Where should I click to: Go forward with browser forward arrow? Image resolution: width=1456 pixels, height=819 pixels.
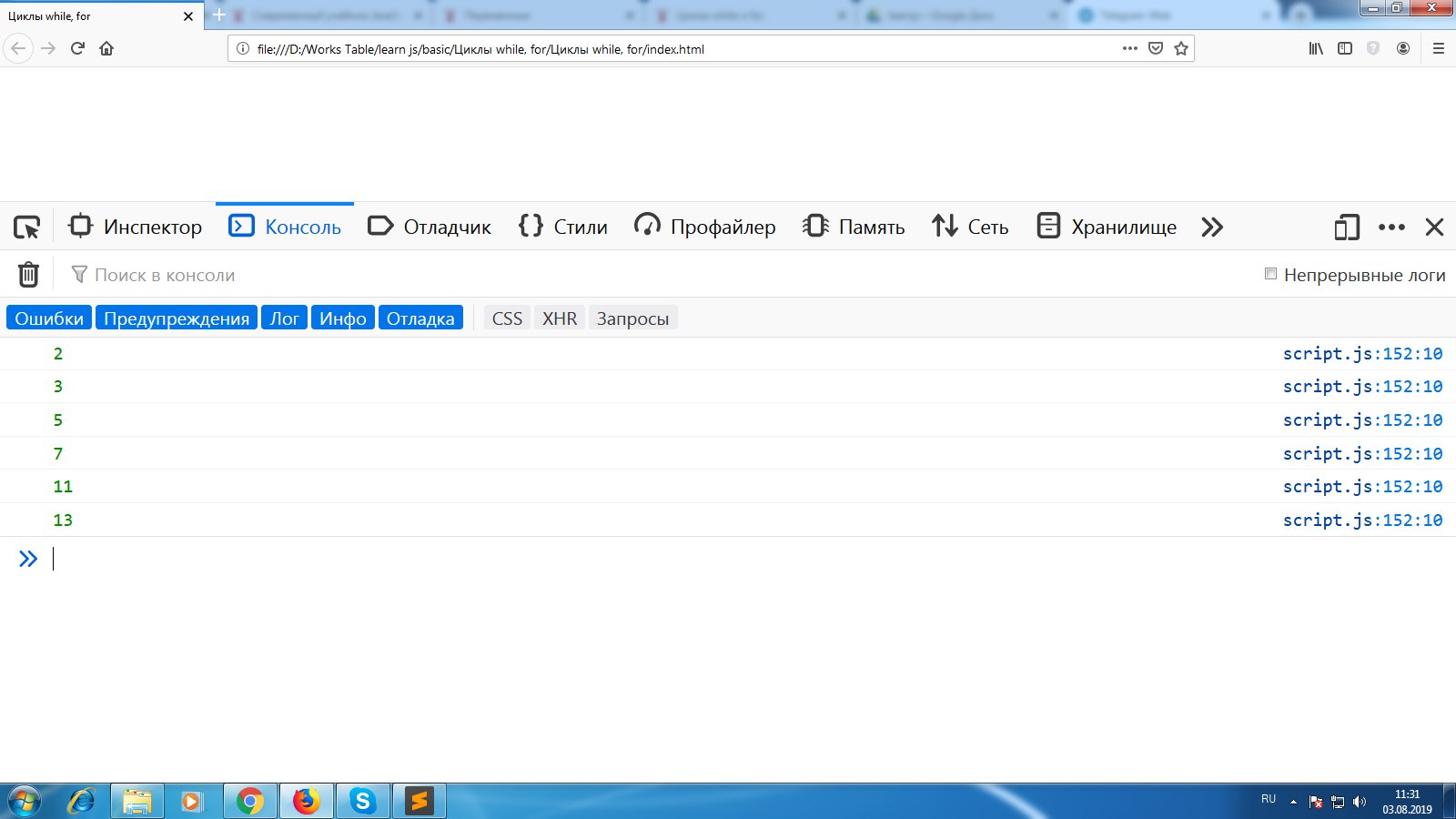coord(48,48)
